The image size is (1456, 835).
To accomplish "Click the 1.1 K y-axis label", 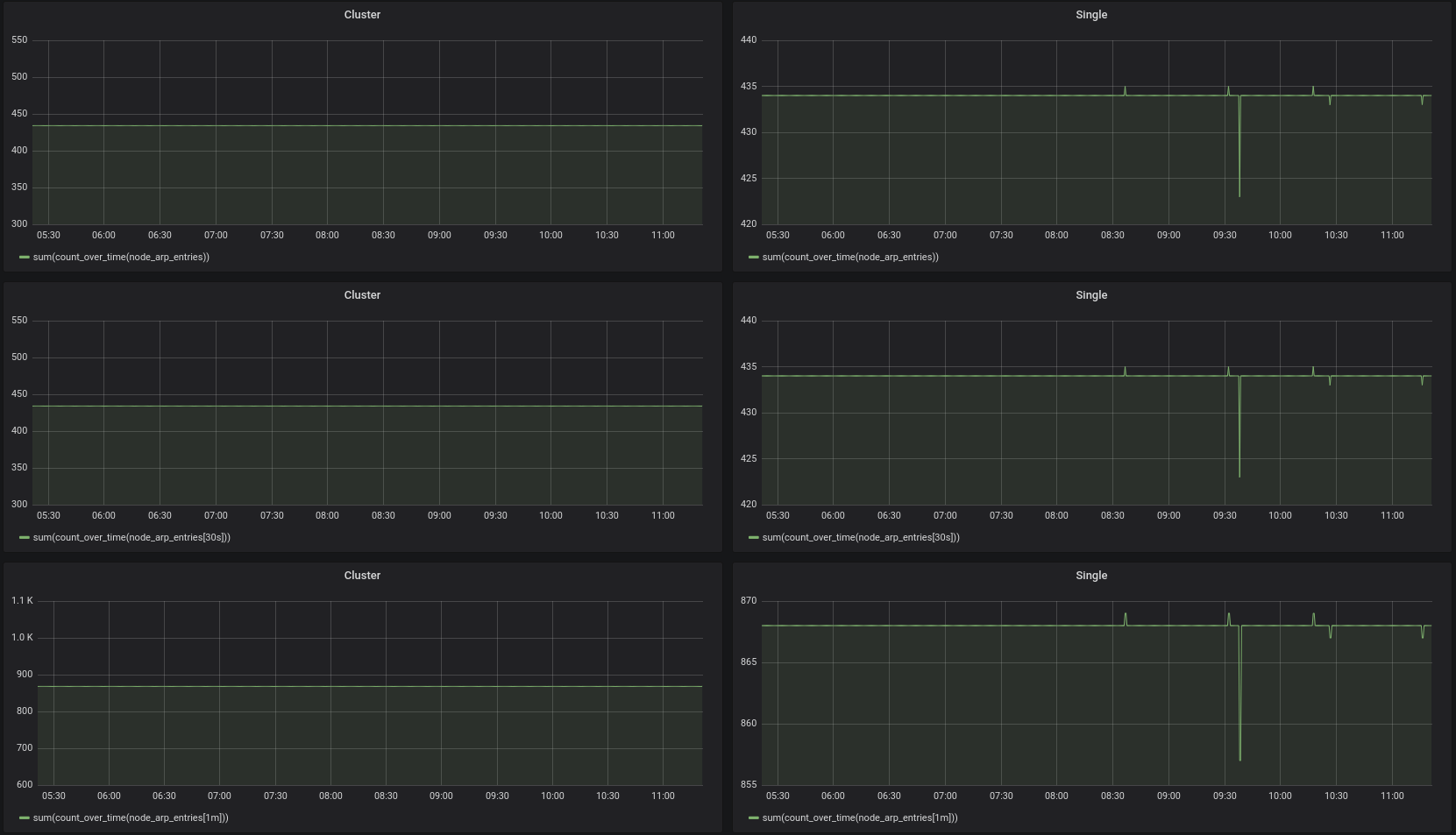I will coord(22,601).
